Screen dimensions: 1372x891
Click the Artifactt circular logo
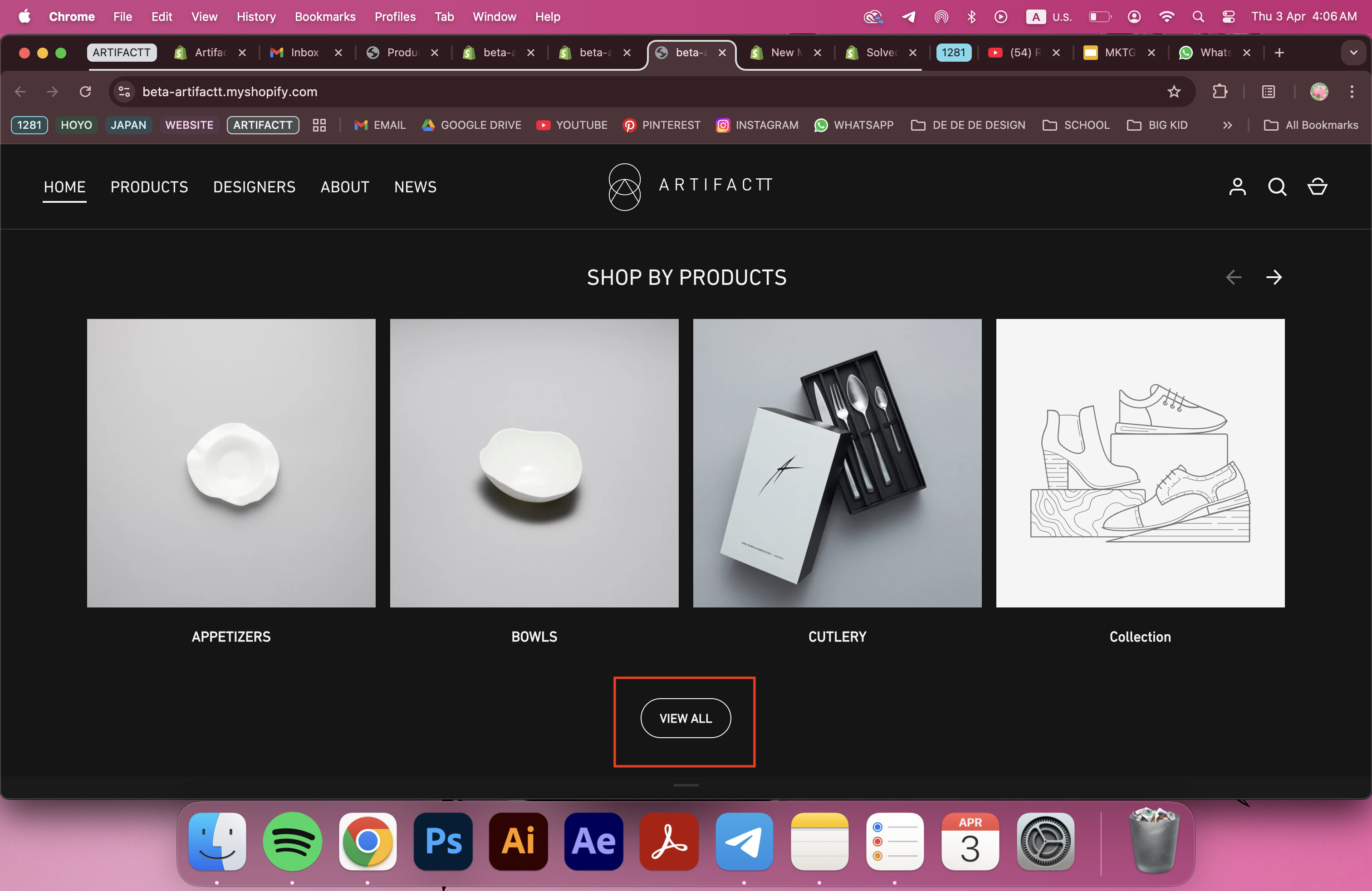coord(624,187)
